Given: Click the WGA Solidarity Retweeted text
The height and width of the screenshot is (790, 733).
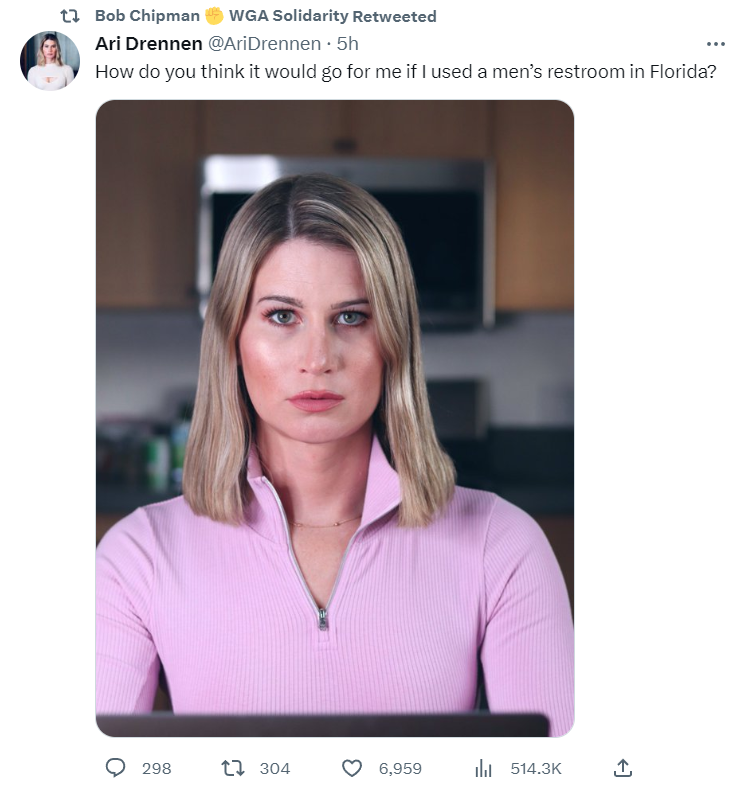Looking at the screenshot, I should tap(332, 16).
